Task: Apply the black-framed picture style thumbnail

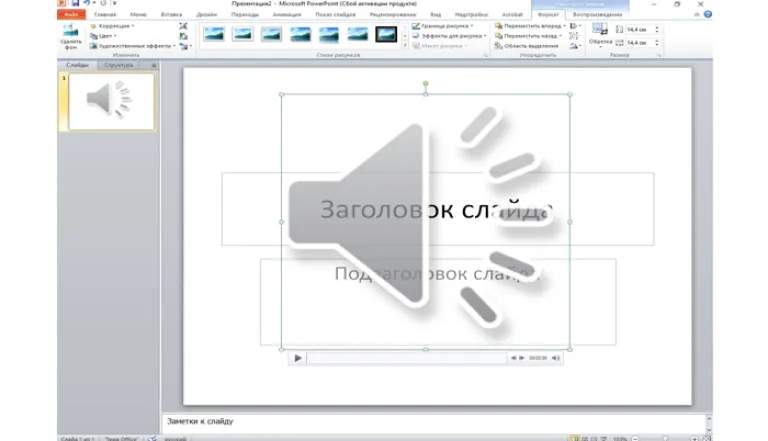Action: click(386, 34)
